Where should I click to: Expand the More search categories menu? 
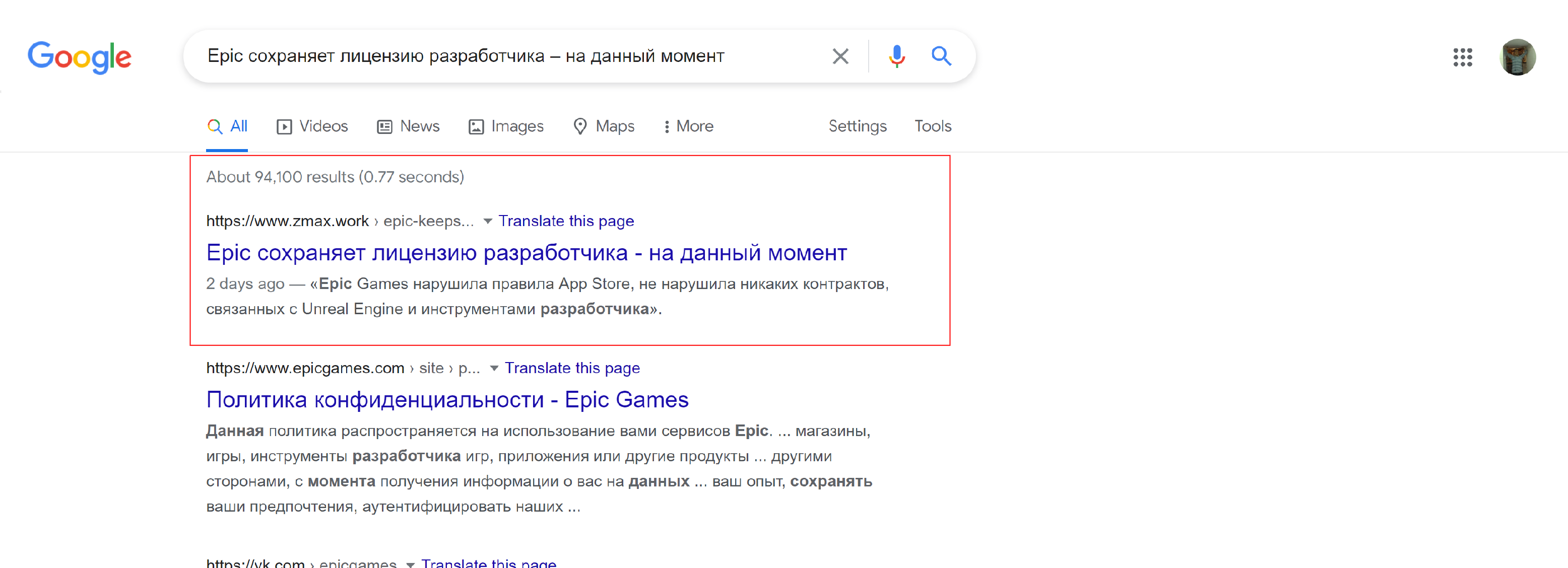click(x=688, y=126)
